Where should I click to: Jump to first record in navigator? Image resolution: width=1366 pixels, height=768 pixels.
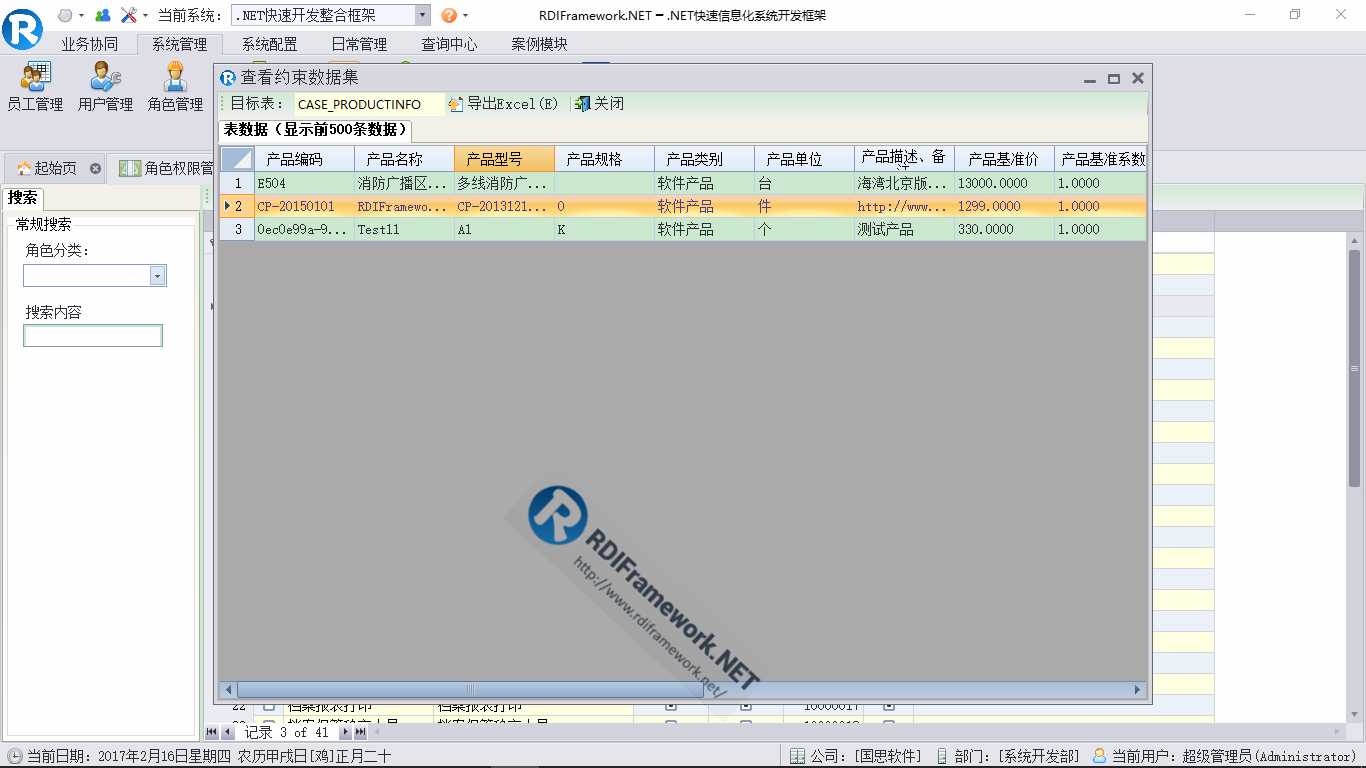click(212, 733)
